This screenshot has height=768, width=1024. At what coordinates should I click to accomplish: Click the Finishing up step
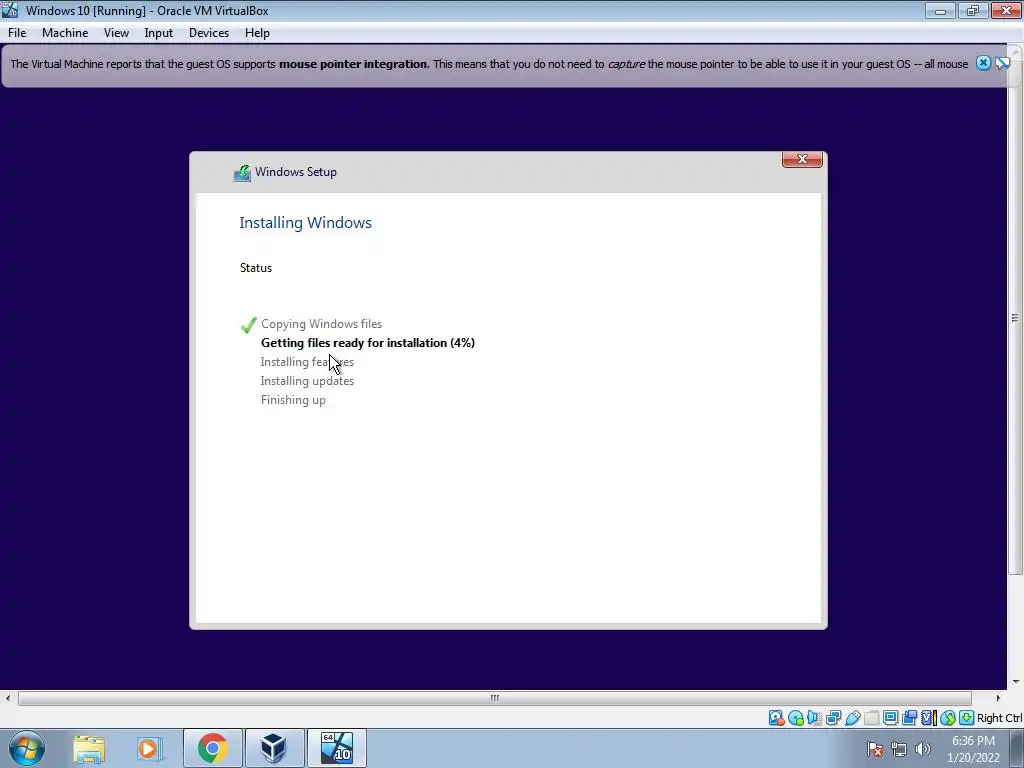pos(293,400)
